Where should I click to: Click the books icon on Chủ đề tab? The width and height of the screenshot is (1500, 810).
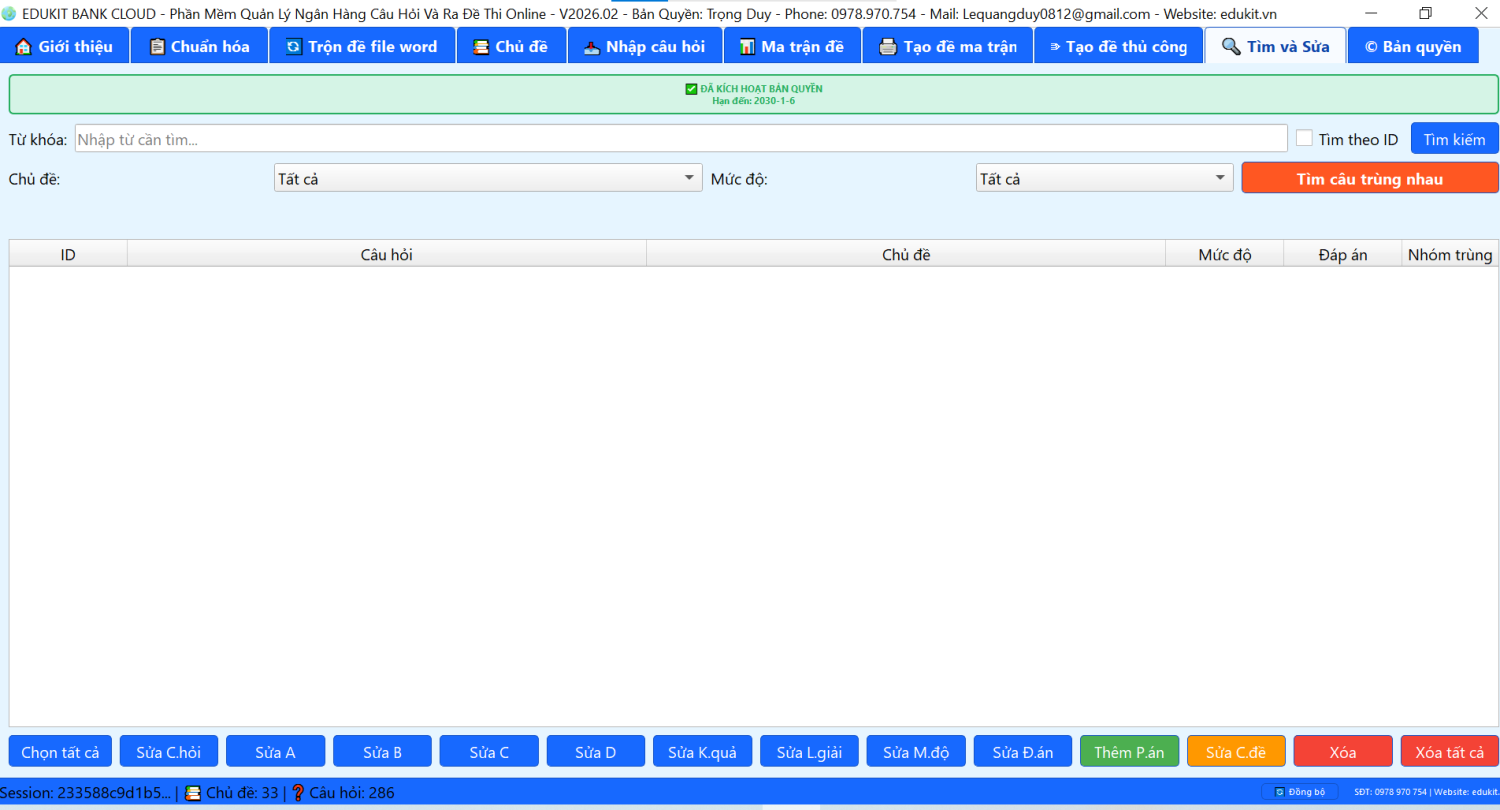click(x=481, y=47)
